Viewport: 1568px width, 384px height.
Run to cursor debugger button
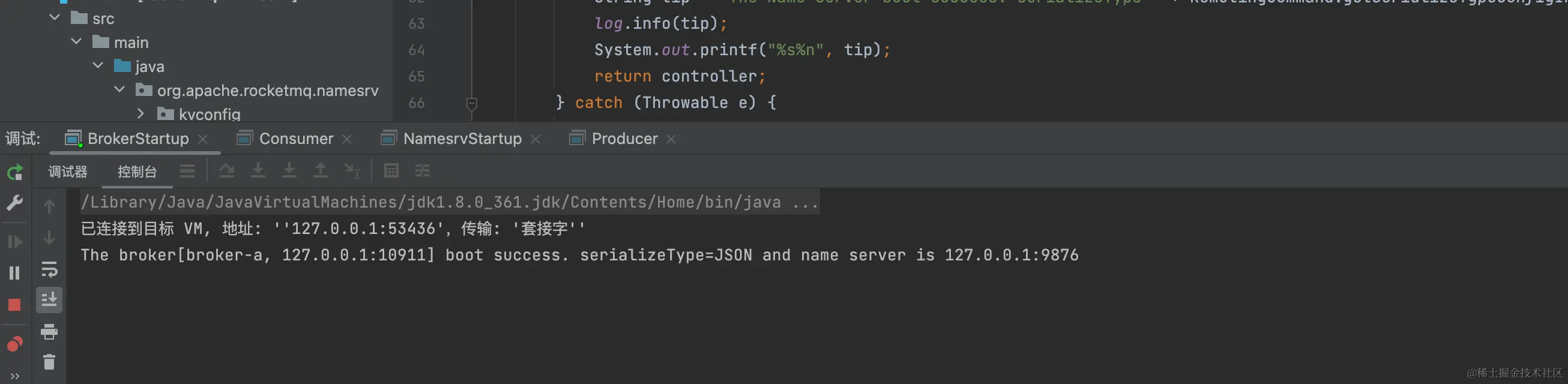coord(352,171)
